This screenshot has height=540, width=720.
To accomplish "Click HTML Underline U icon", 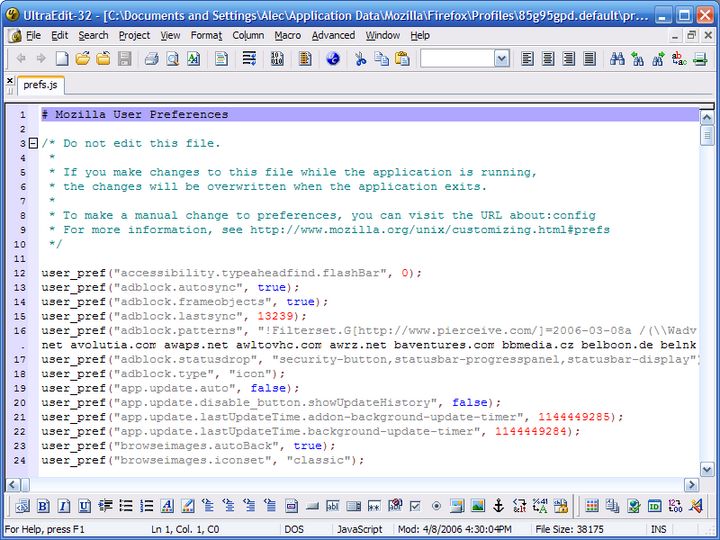I will tap(84, 506).
